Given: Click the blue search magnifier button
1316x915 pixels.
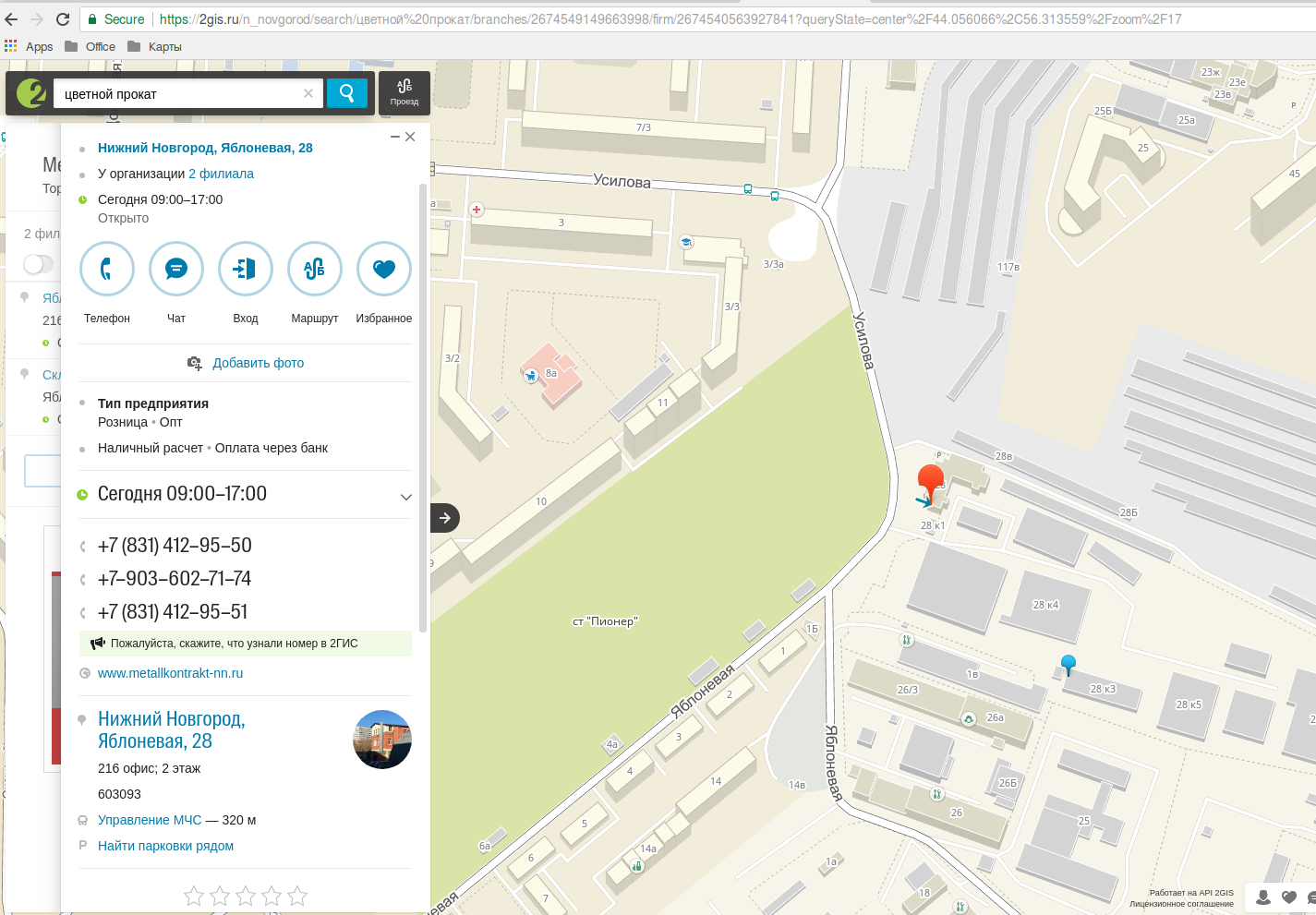Looking at the screenshot, I should (x=347, y=93).
